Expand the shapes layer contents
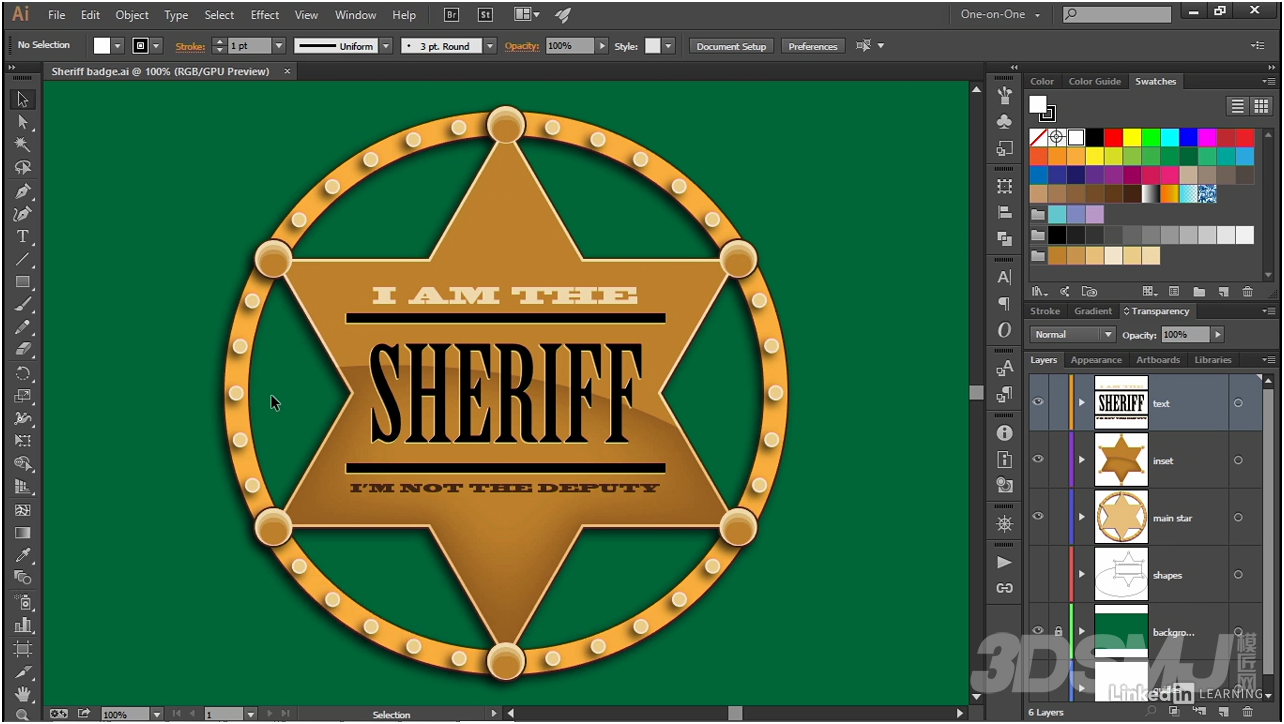The height and width of the screenshot is (724, 1284). (1082, 574)
